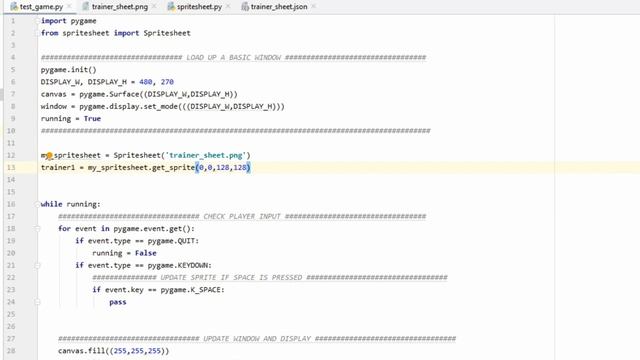Collapse the import block fold marker on line 1

coord(37,21)
